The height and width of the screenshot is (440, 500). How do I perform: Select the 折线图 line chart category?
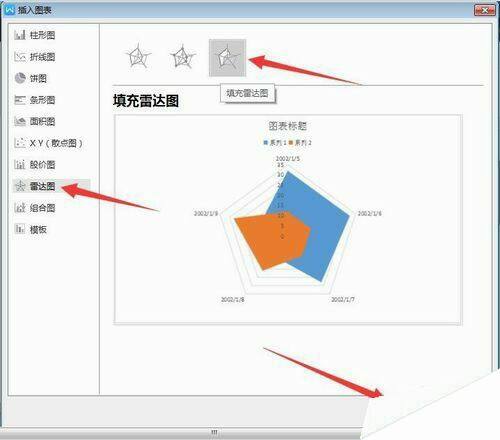click(35, 57)
